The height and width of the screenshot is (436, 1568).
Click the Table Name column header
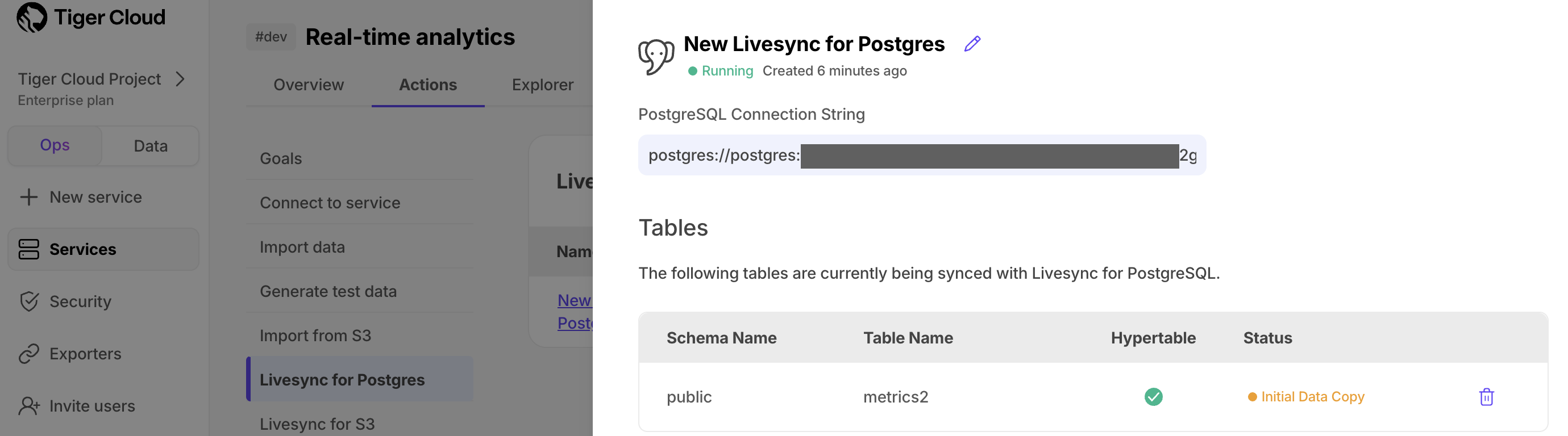[908, 338]
